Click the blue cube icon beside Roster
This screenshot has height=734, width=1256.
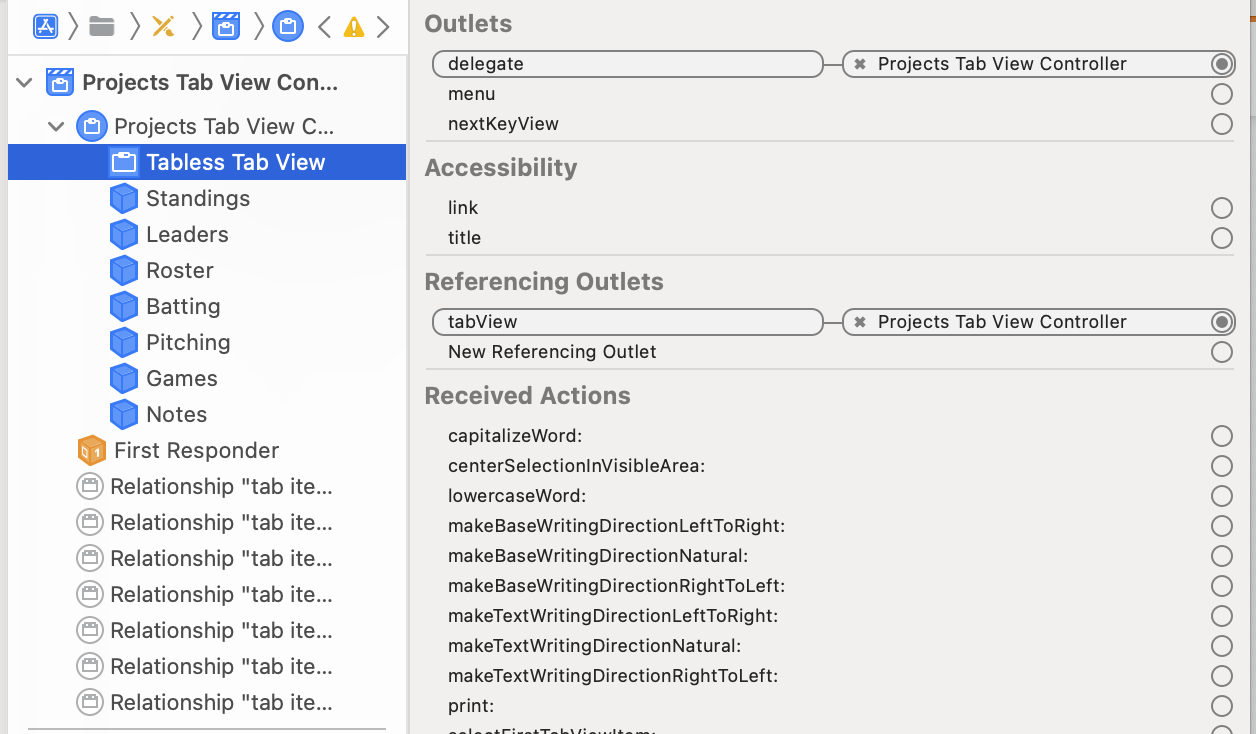click(x=123, y=270)
